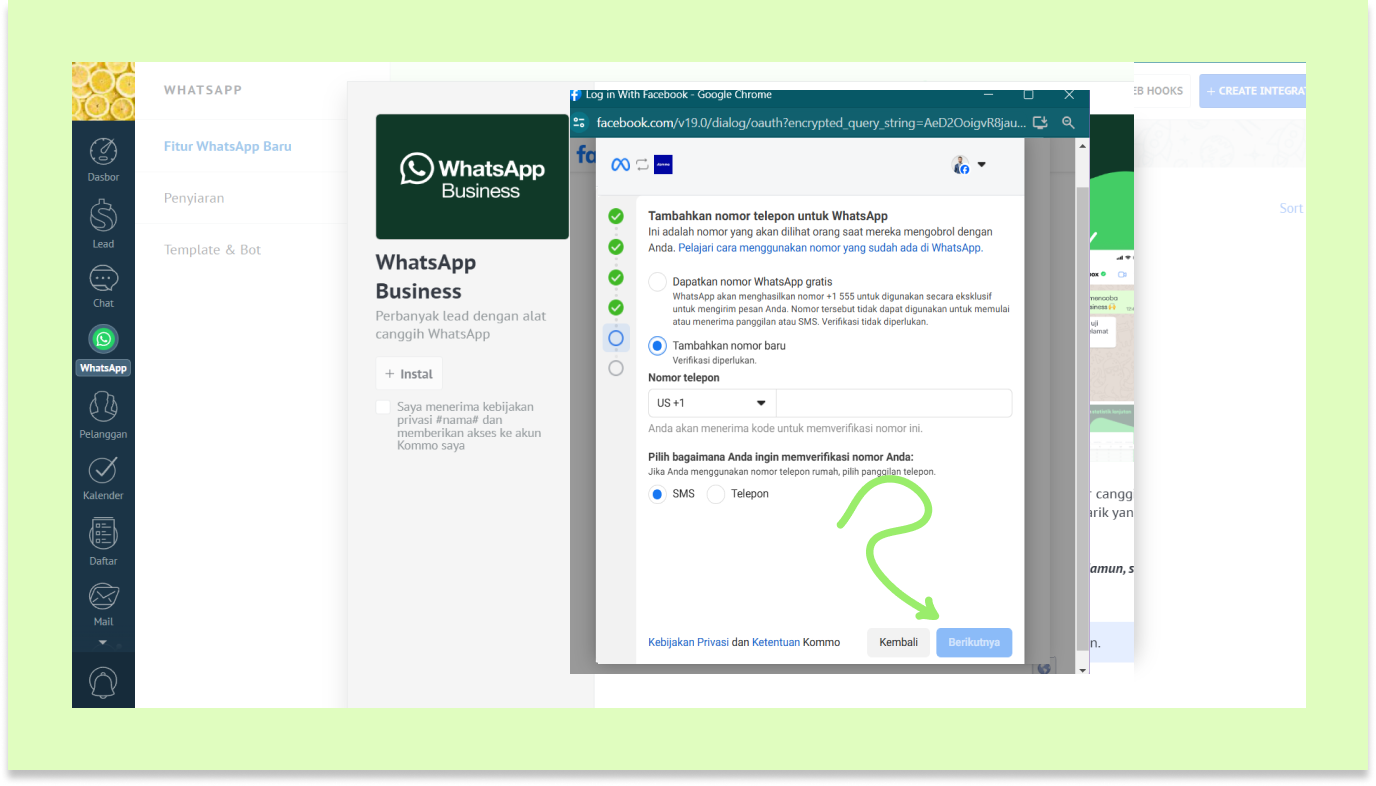The height and width of the screenshot is (786, 1376).
Task: Open 'Pelajari cara menggunakan nomor' link
Action: coord(831,248)
